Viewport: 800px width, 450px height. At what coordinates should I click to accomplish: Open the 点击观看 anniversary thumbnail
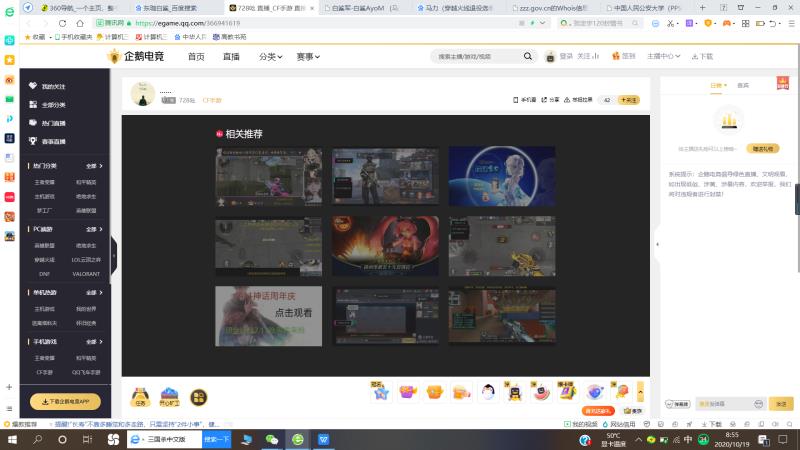pos(268,316)
